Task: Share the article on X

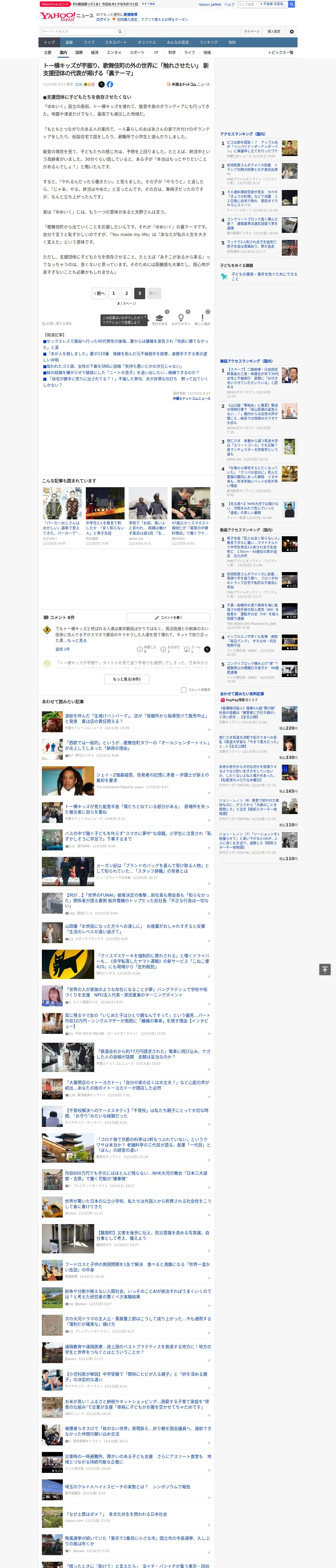Action: tap(101, 85)
